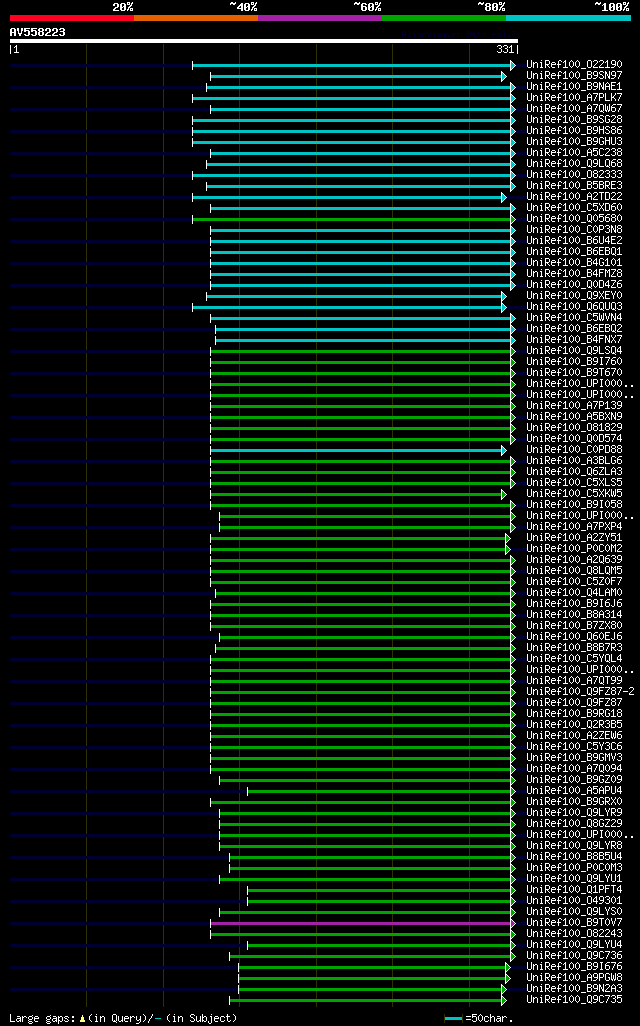Select UniRef100_B9I760 in the hit list
Image resolution: width=640 pixels, height=1026 pixels.
click(x=574, y=361)
